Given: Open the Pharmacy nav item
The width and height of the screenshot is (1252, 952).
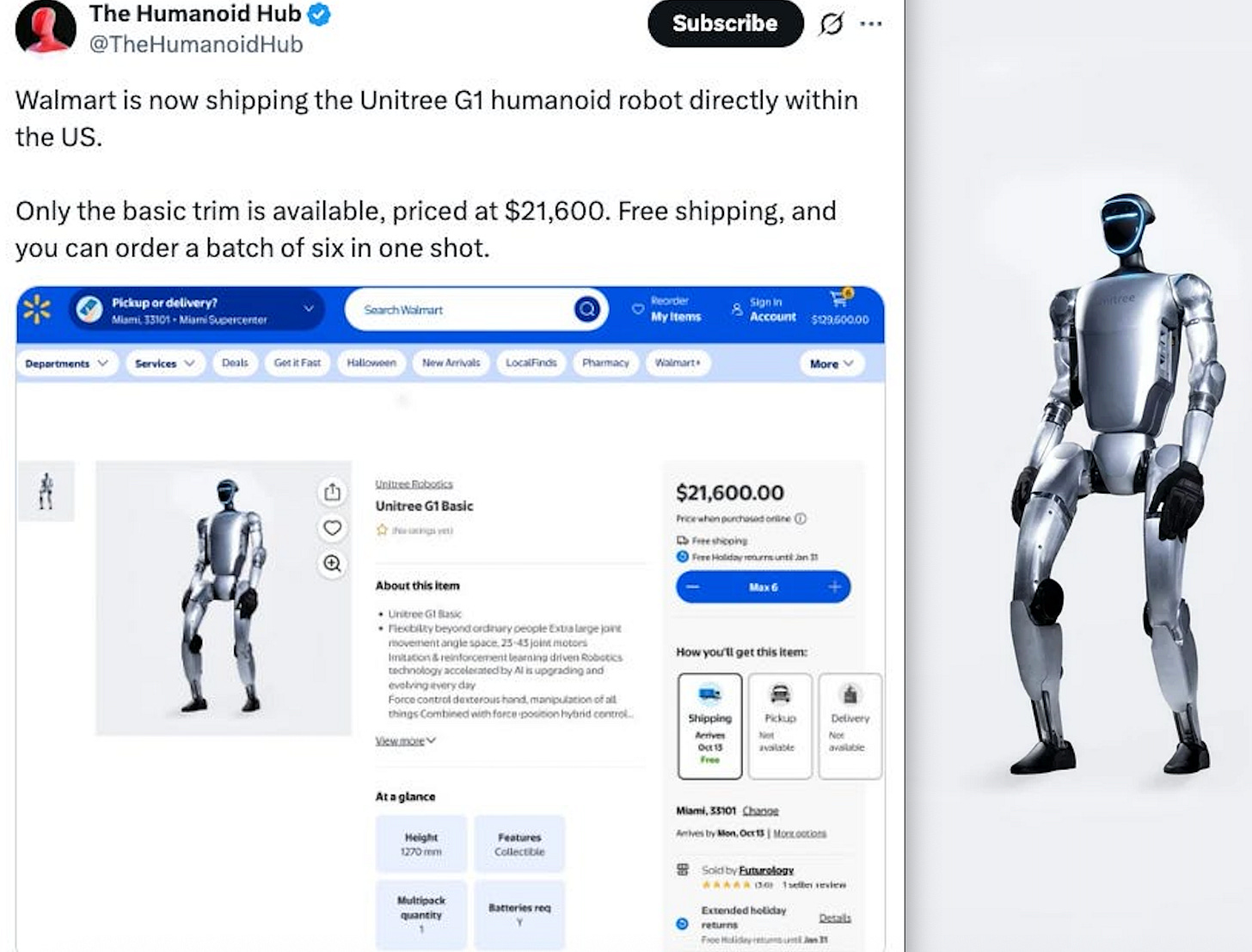Looking at the screenshot, I should point(605,363).
